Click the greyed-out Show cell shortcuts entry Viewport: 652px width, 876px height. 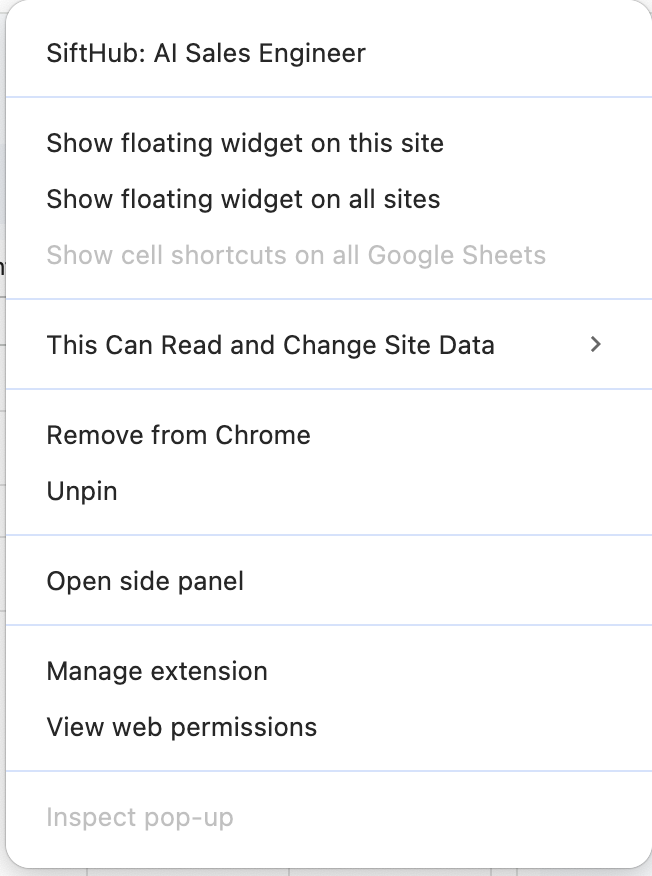[x=296, y=255]
